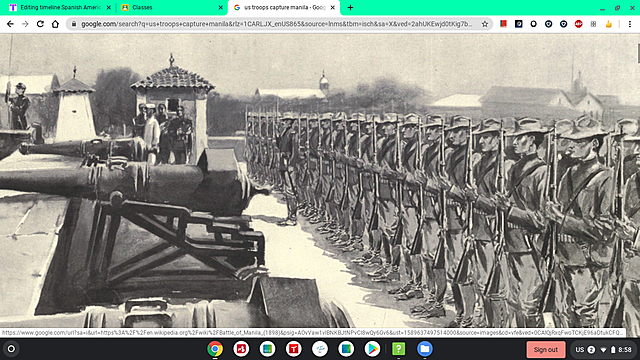Close the us troops capture manila tab

click(x=332, y=7)
